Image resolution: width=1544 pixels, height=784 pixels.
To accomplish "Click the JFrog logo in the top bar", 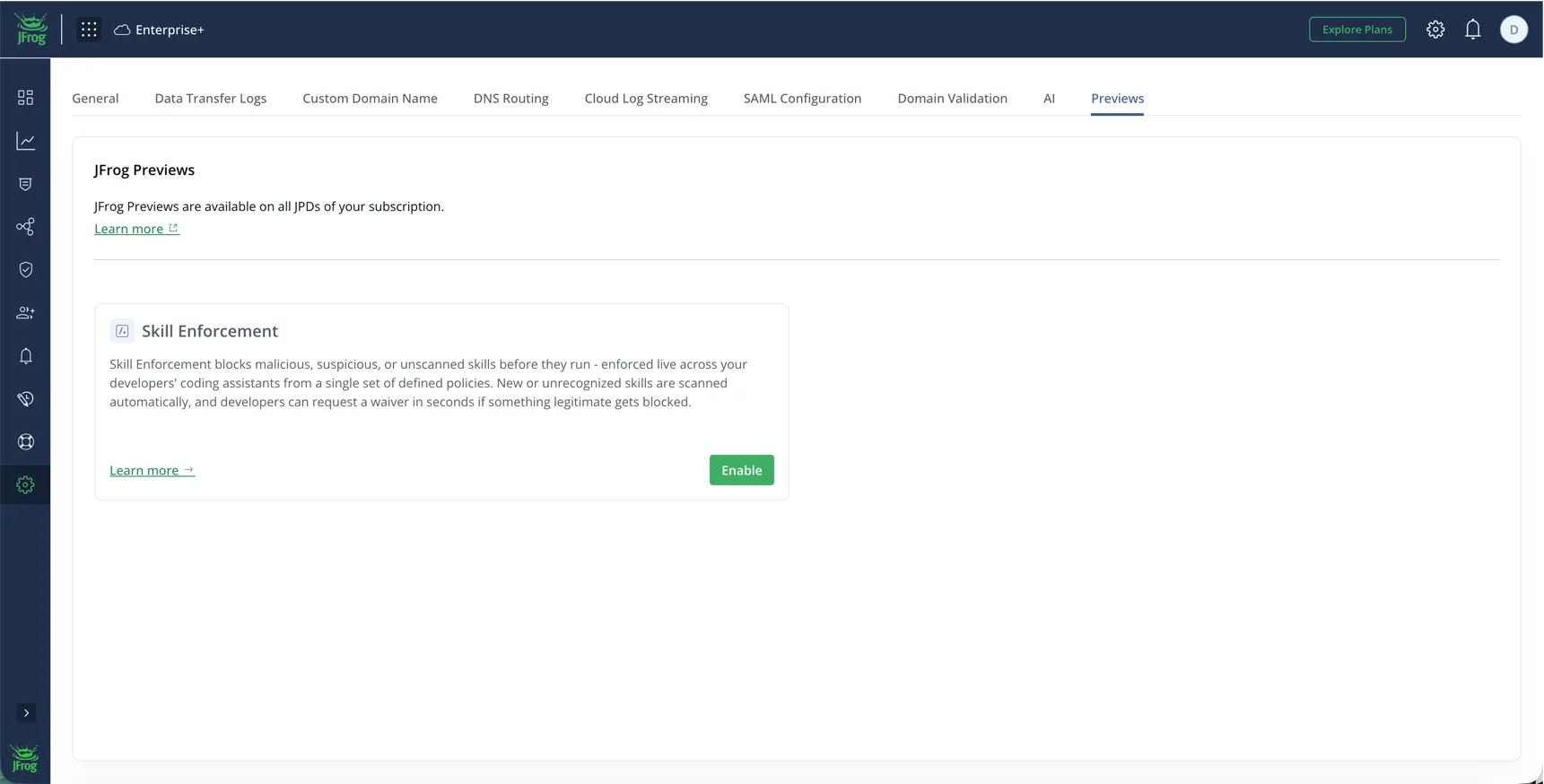I will click(x=31, y=30).
